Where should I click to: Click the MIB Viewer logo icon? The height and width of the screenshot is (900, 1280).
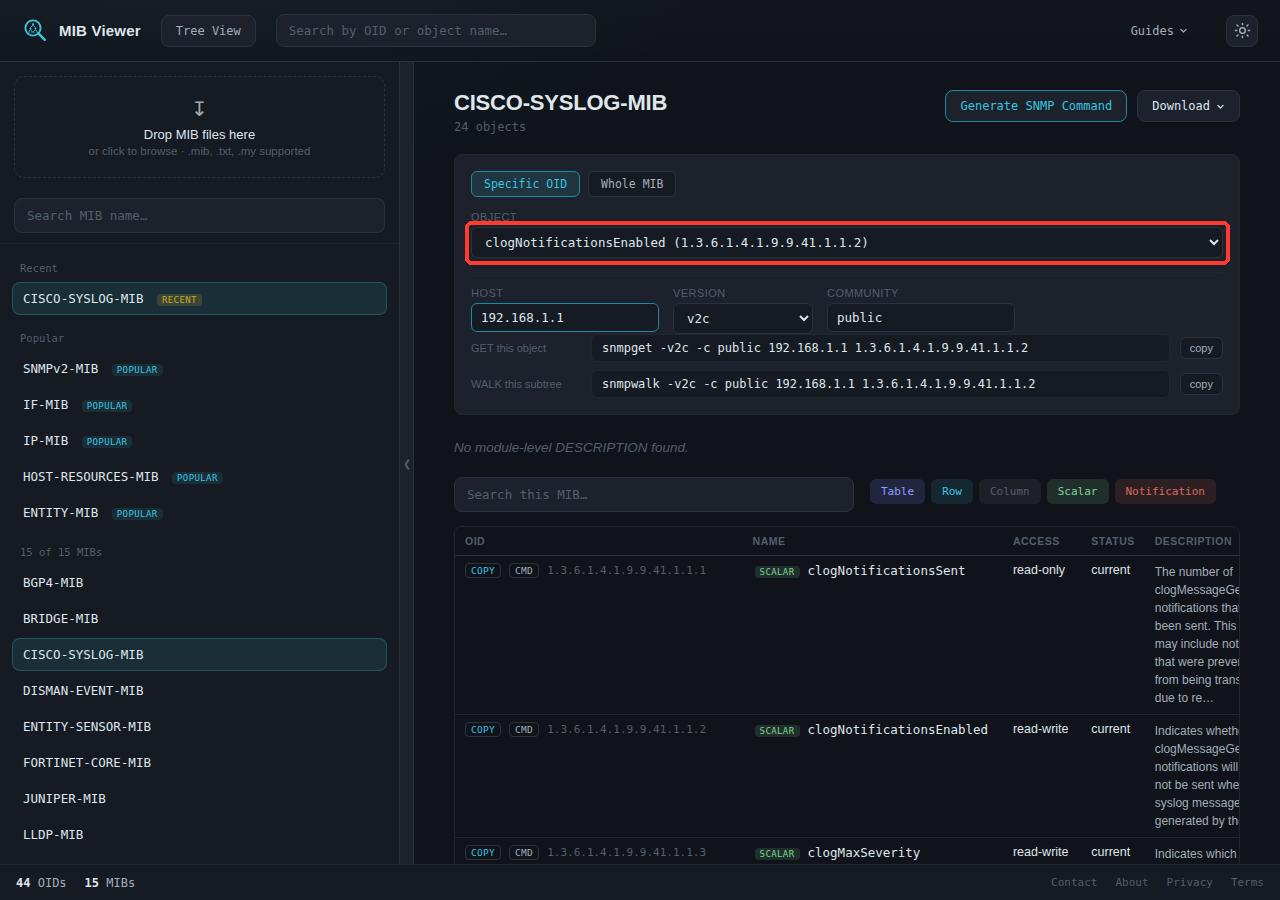pyautogui.click(x=35, y=30)
